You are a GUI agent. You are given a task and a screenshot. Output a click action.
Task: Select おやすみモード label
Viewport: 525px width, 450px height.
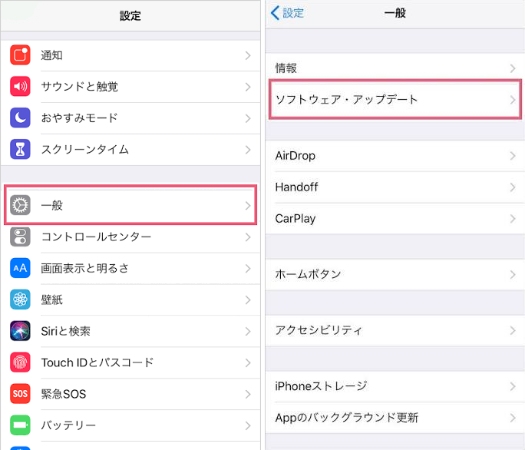point(79,118)
